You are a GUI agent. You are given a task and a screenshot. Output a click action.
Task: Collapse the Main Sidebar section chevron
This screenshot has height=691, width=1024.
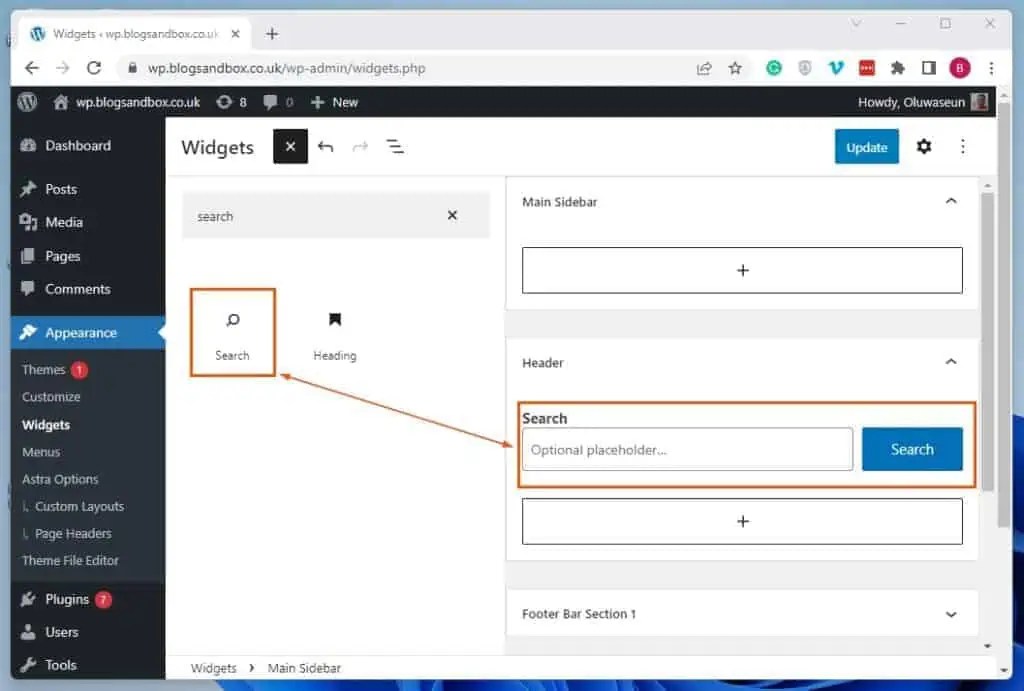951,200
